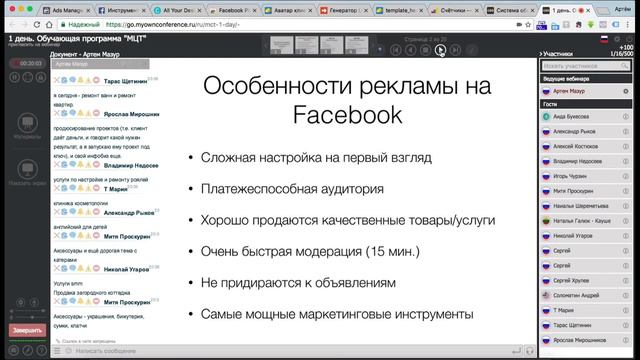Open info icon for Александр Рыков
This screenshot has height=360, width=640.
click(626, 131)
